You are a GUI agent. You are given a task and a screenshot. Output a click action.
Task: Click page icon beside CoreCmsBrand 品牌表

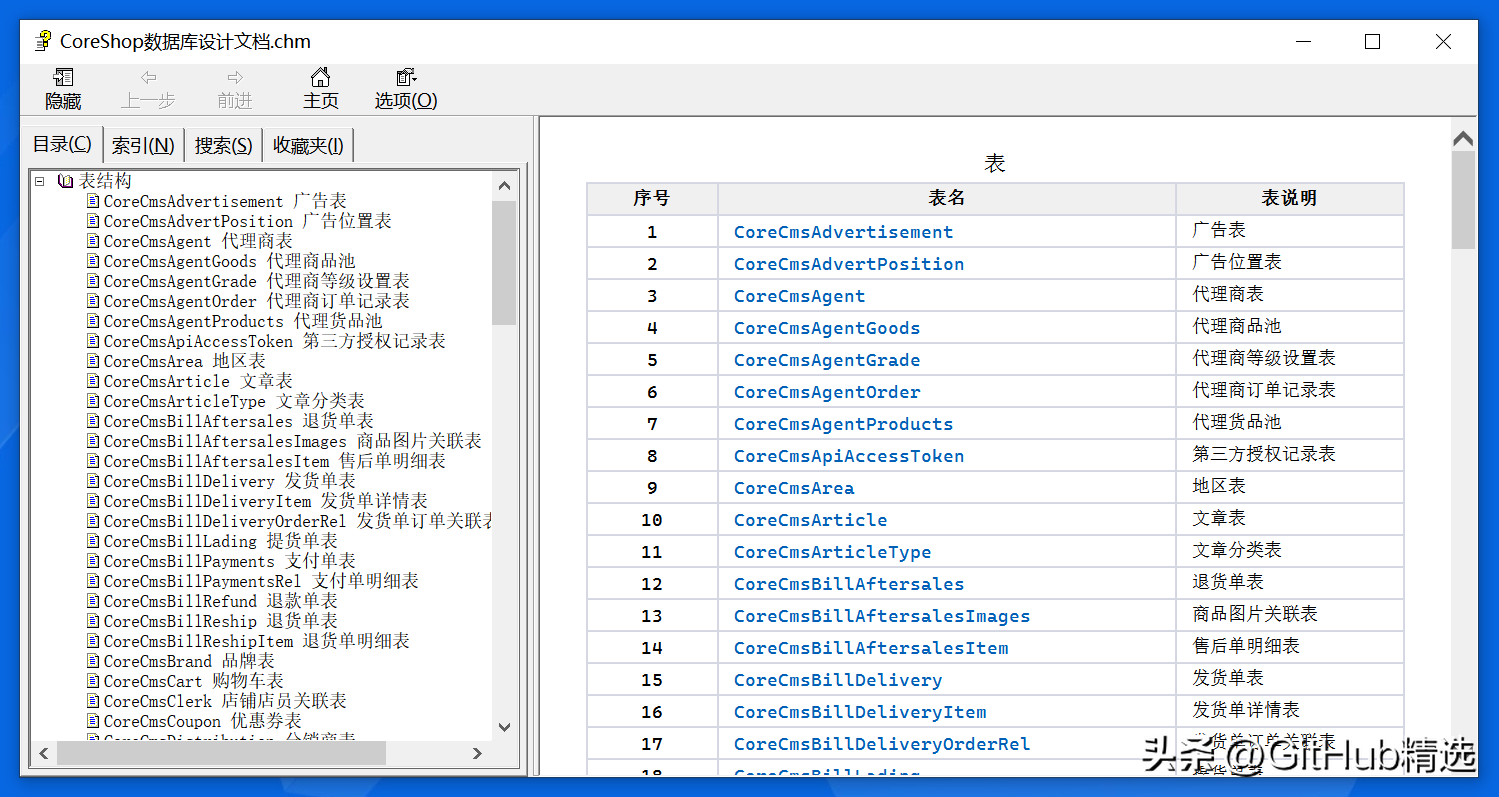[93, 661]
